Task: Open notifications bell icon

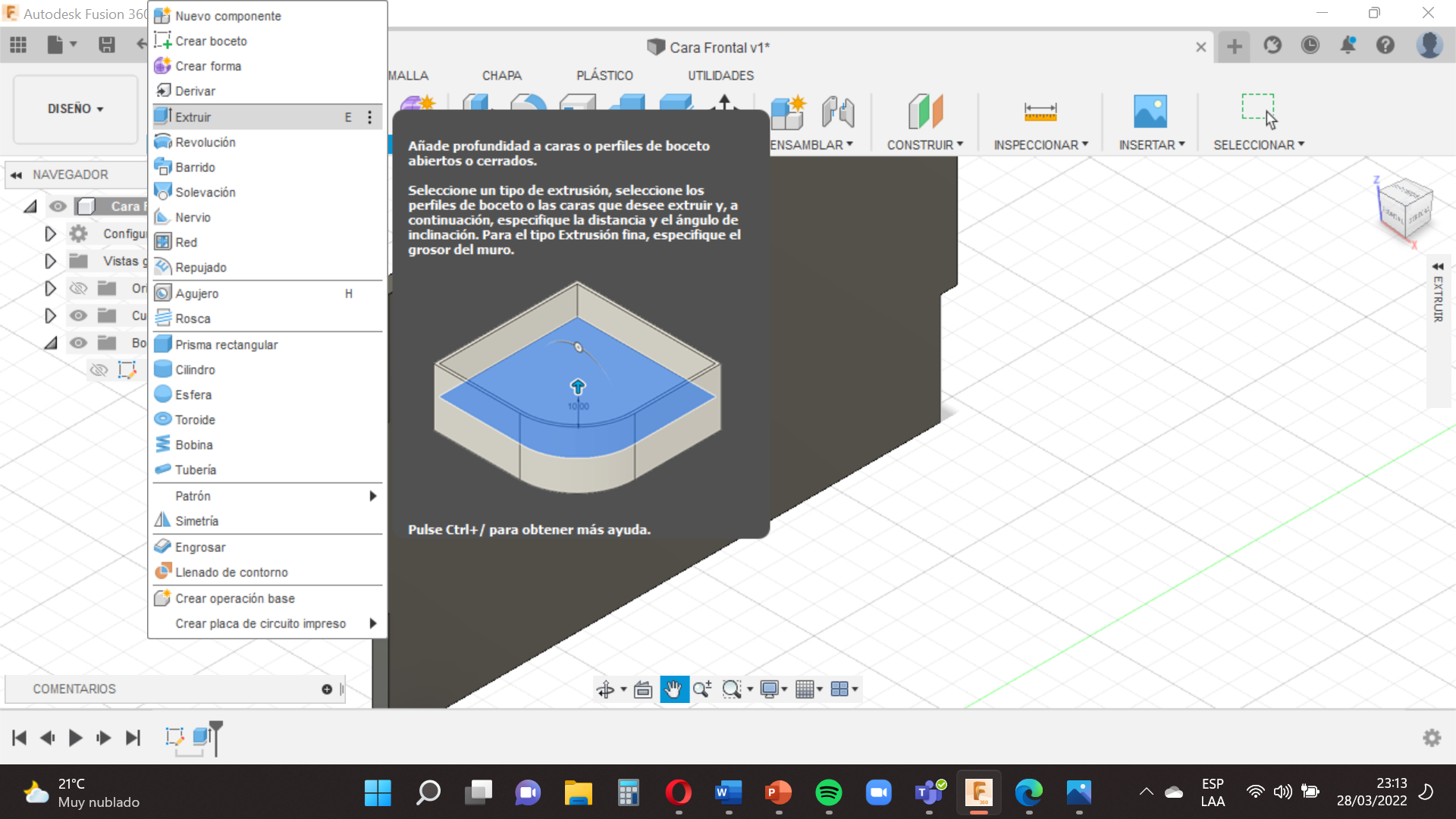Action: [x=1348, y=45]
